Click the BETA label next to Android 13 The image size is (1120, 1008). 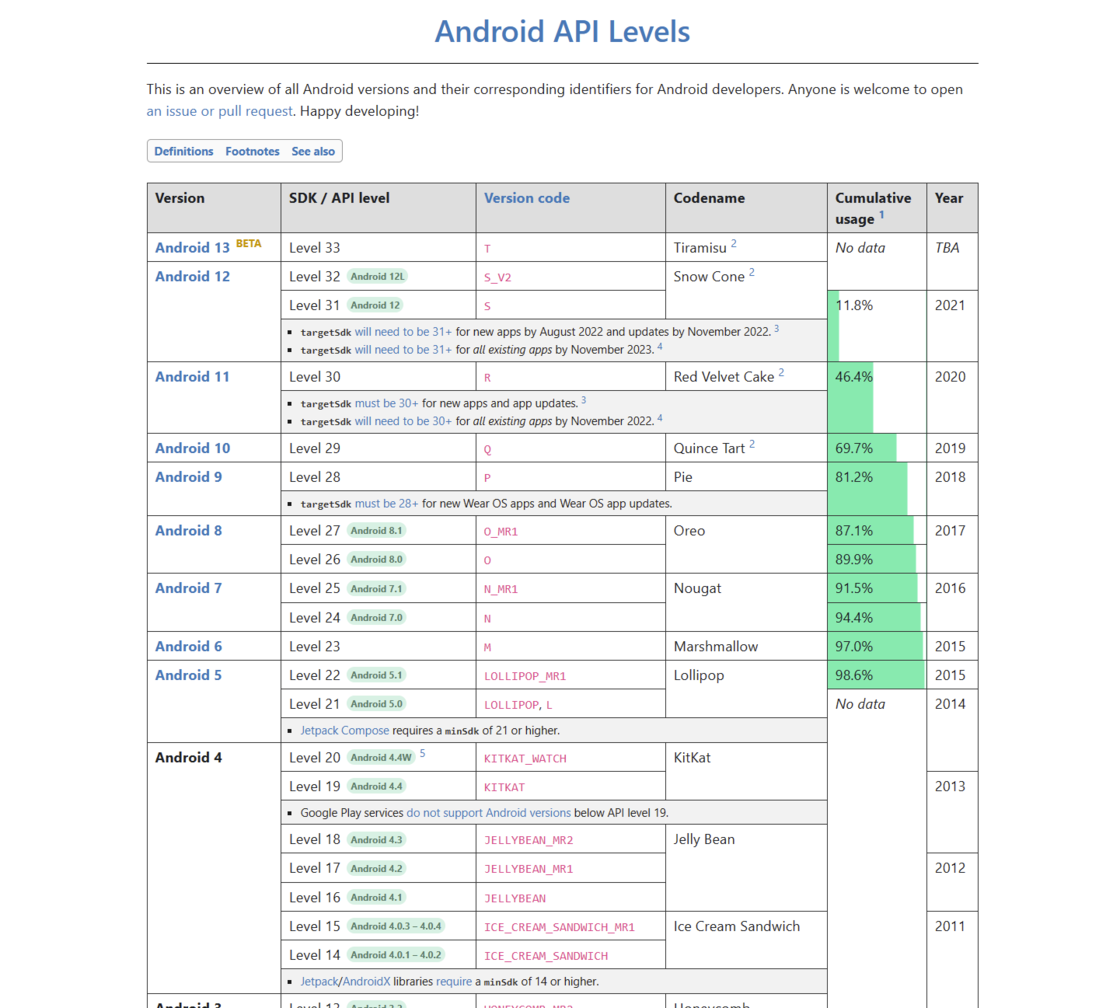249,244
